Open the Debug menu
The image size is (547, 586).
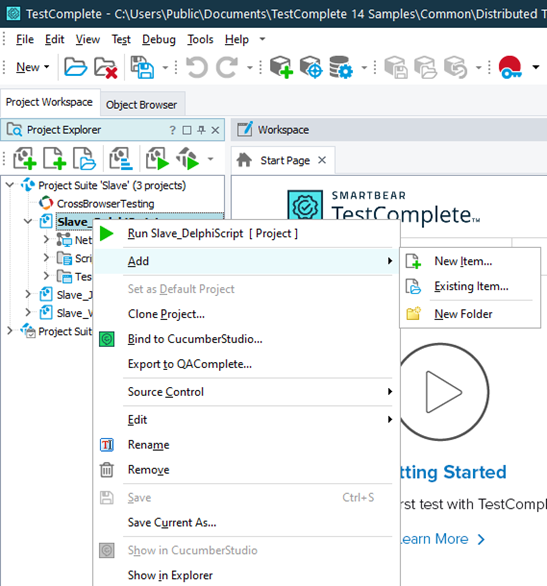click(158, 39)
